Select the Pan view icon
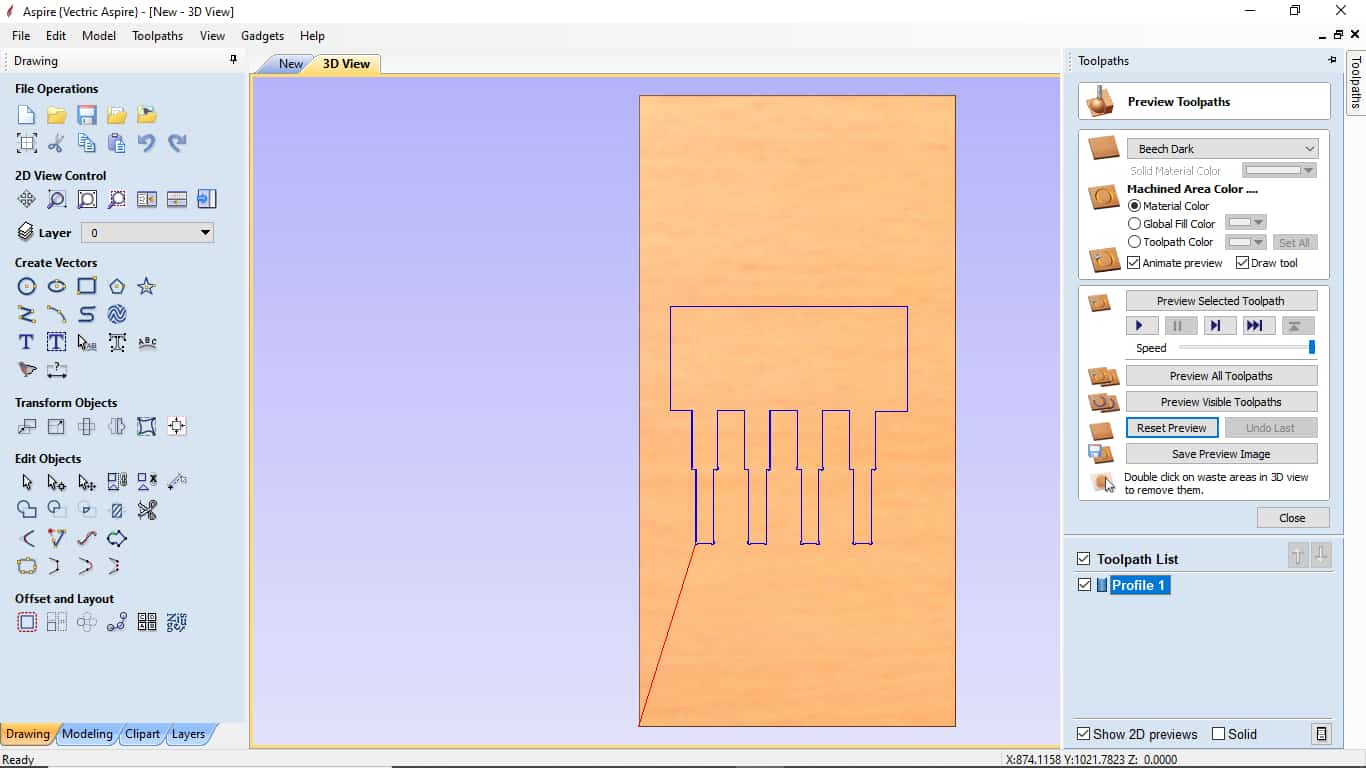The width and height of the screenshot is (1366, 768). (x=27, y=199)
